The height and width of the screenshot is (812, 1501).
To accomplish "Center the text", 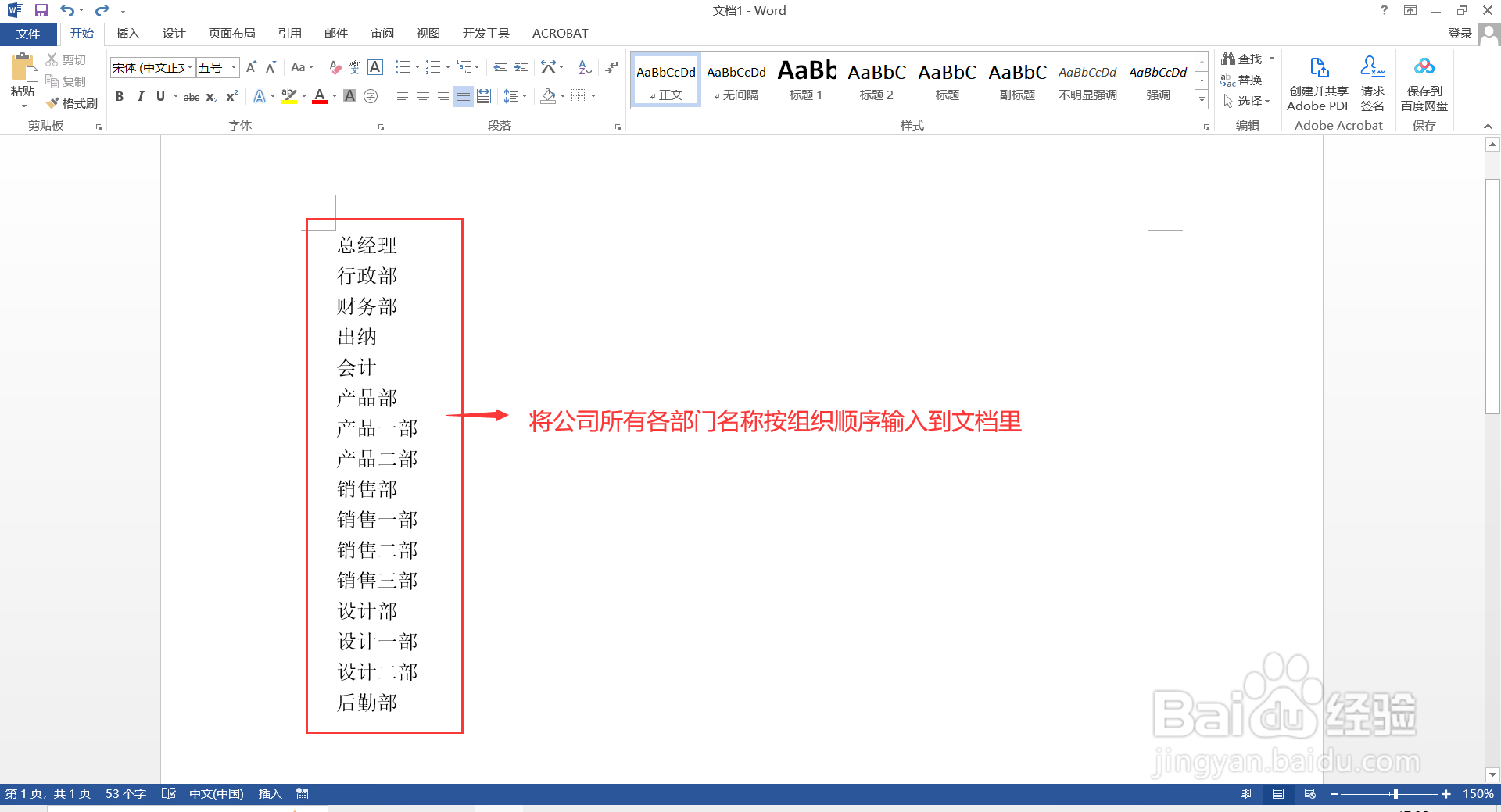I will coord(423,96).
